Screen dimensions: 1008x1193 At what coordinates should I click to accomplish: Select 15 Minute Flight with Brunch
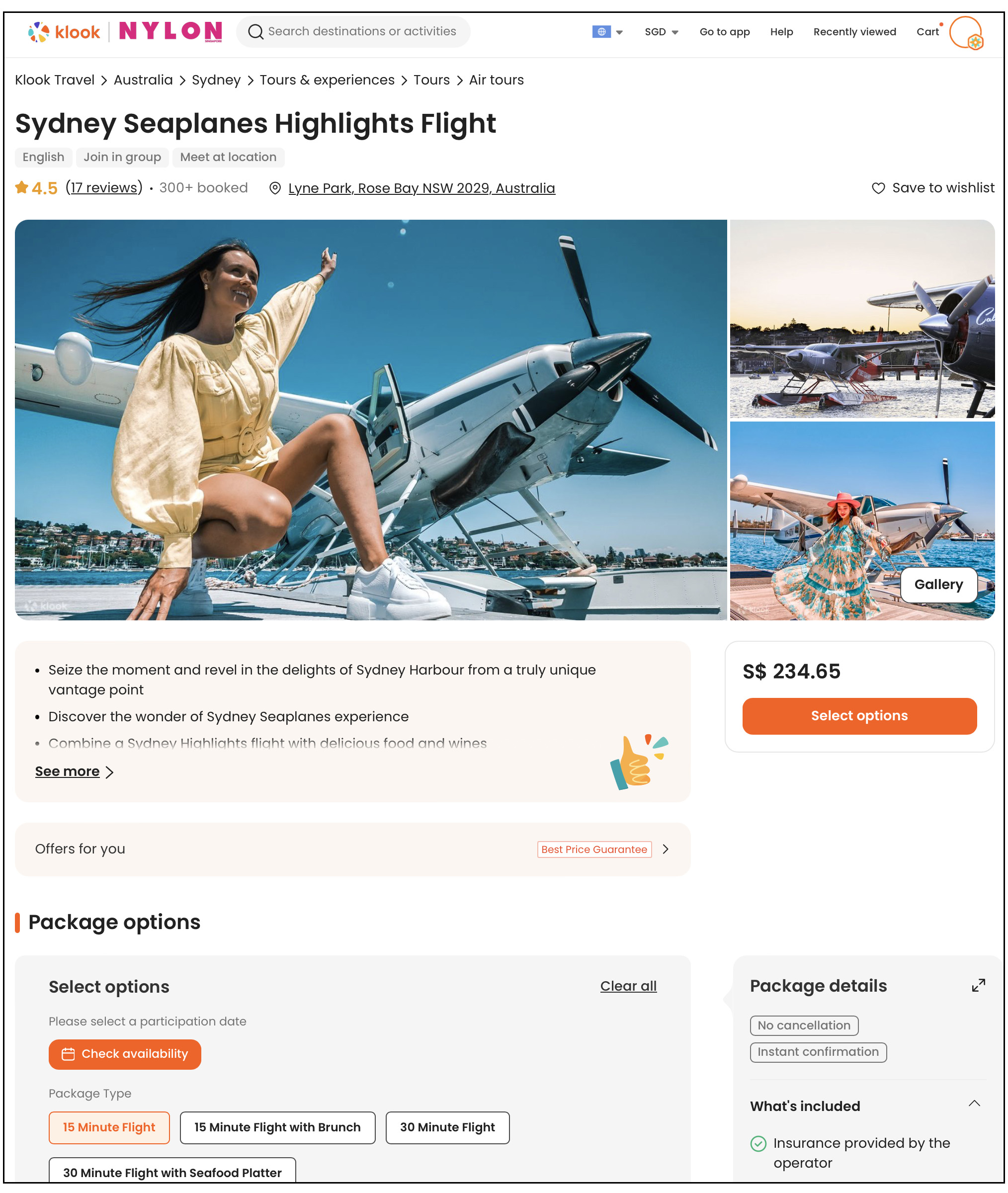[277, 1127]
